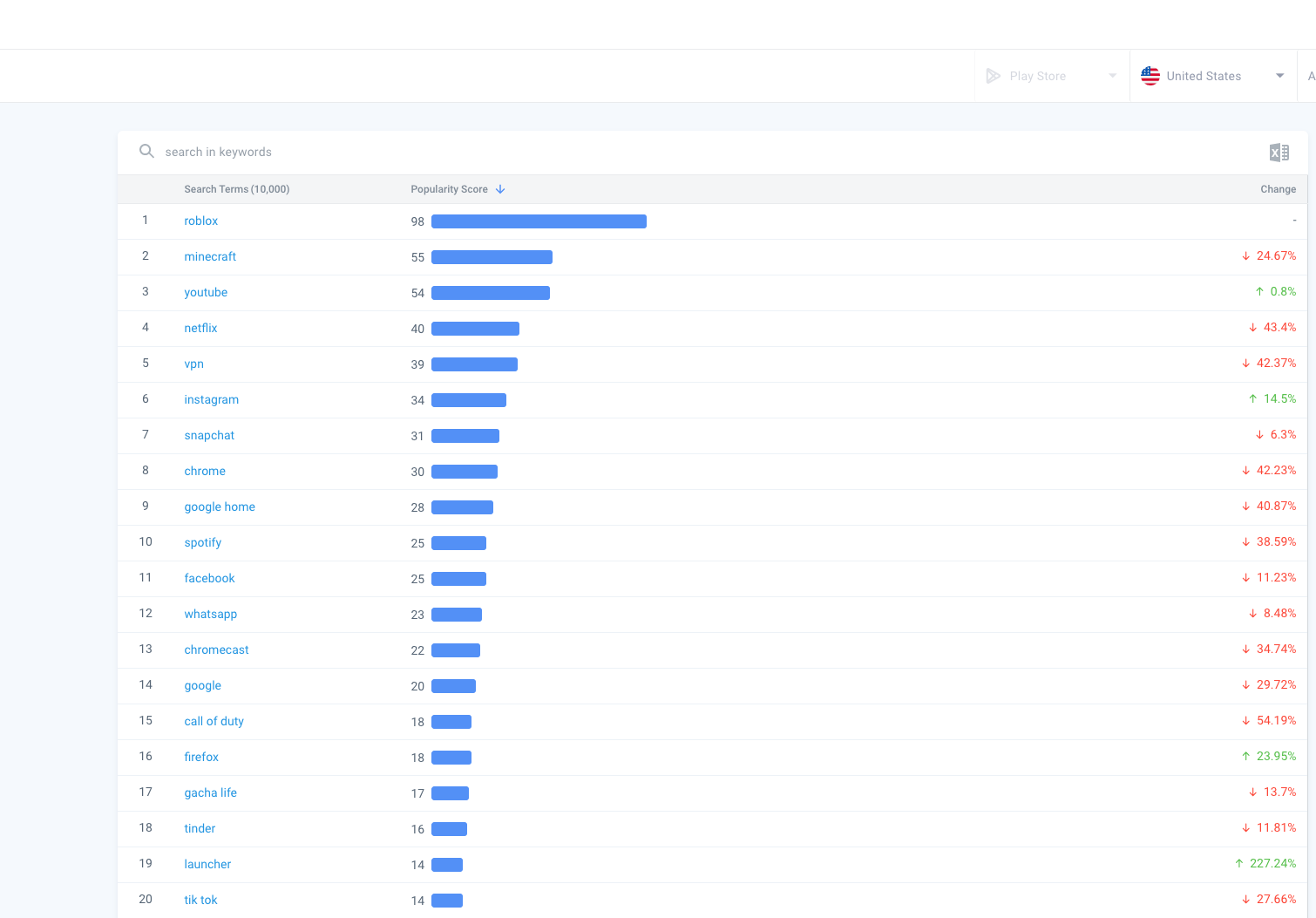This screenshot has height=918, width=1316.
Task: Open the gacha life keyword link
Action: (210, 793)
